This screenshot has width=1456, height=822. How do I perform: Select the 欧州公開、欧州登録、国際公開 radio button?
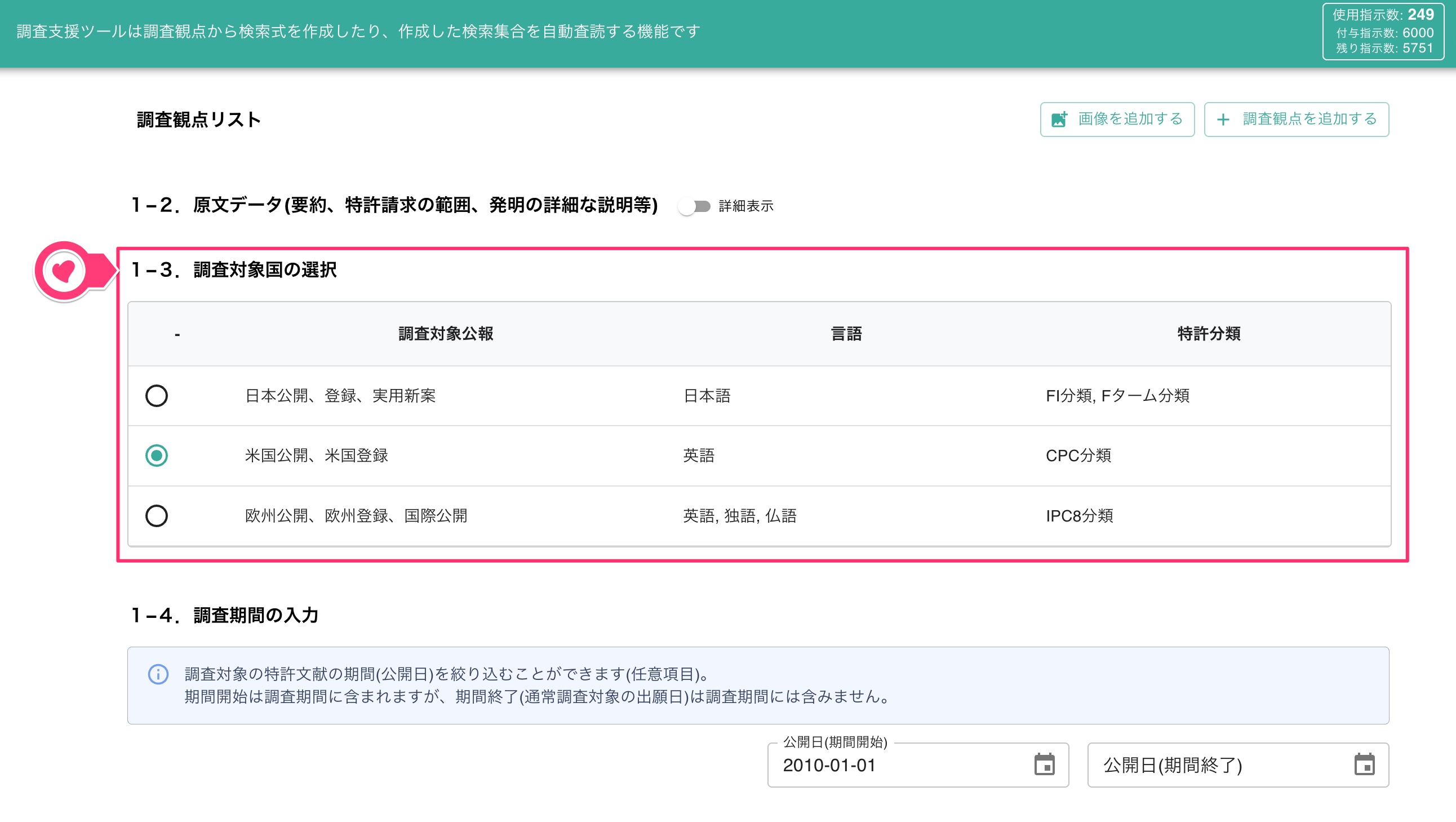(157, 515)
